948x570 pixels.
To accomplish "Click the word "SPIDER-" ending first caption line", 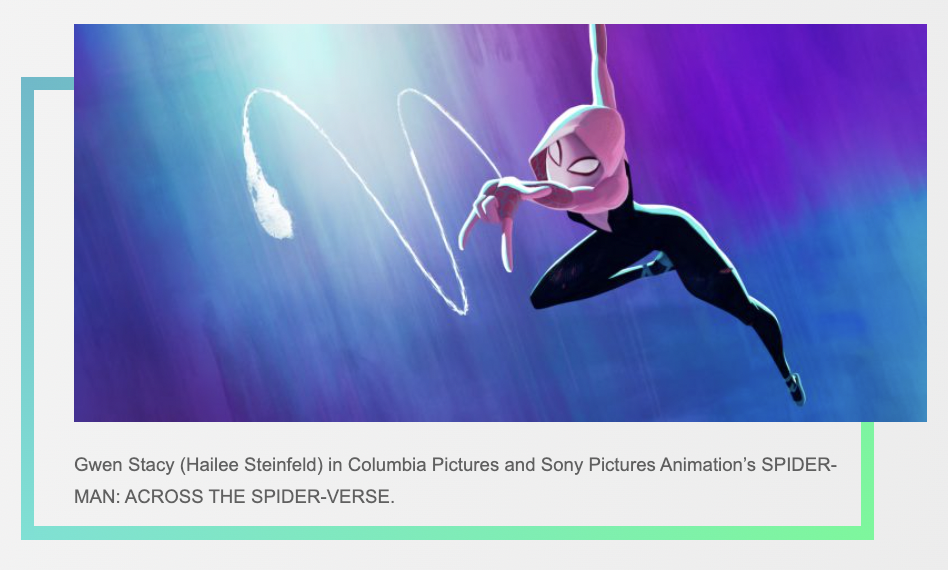I will [799, 465].
